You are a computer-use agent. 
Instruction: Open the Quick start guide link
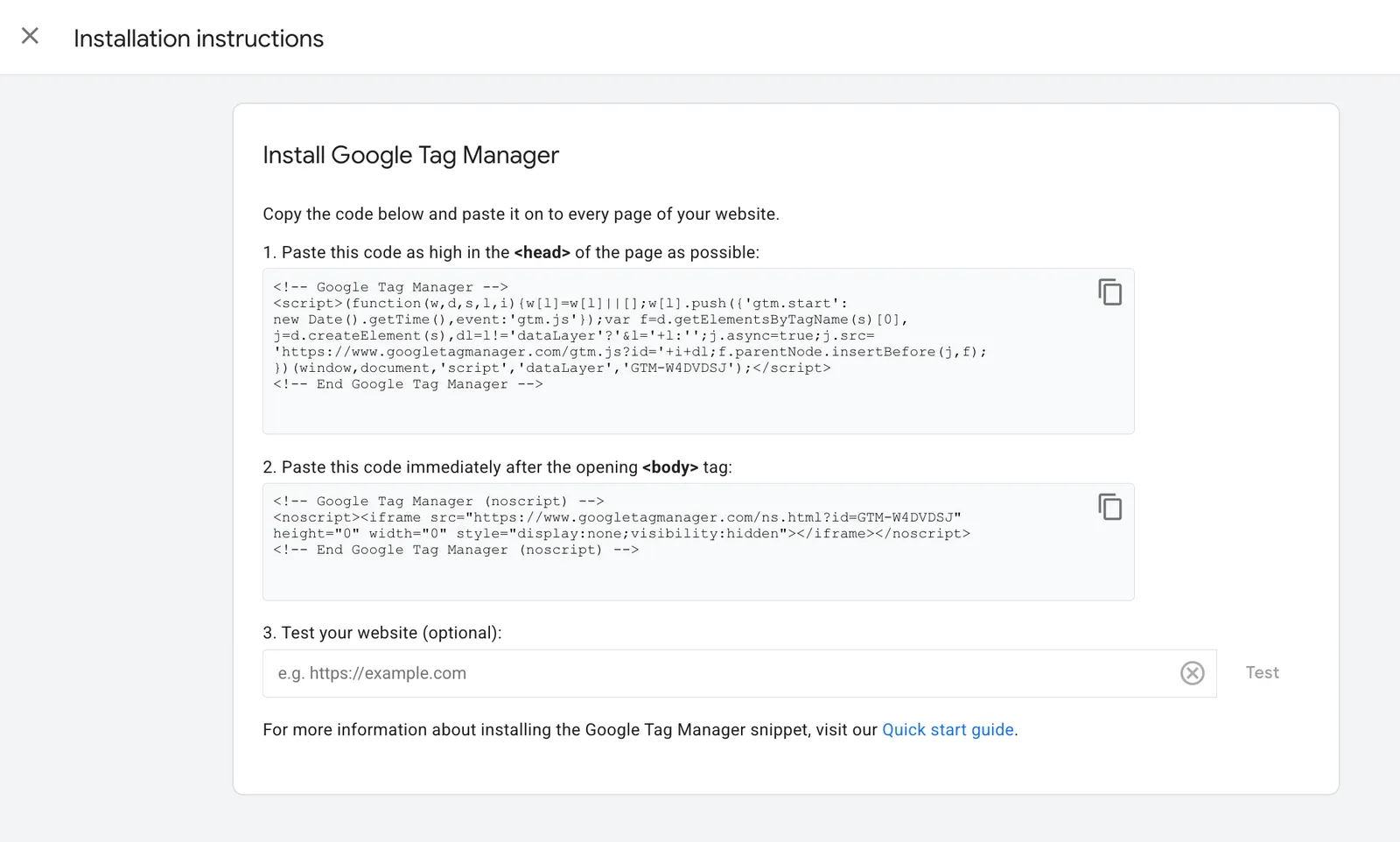tap(948, 730)
